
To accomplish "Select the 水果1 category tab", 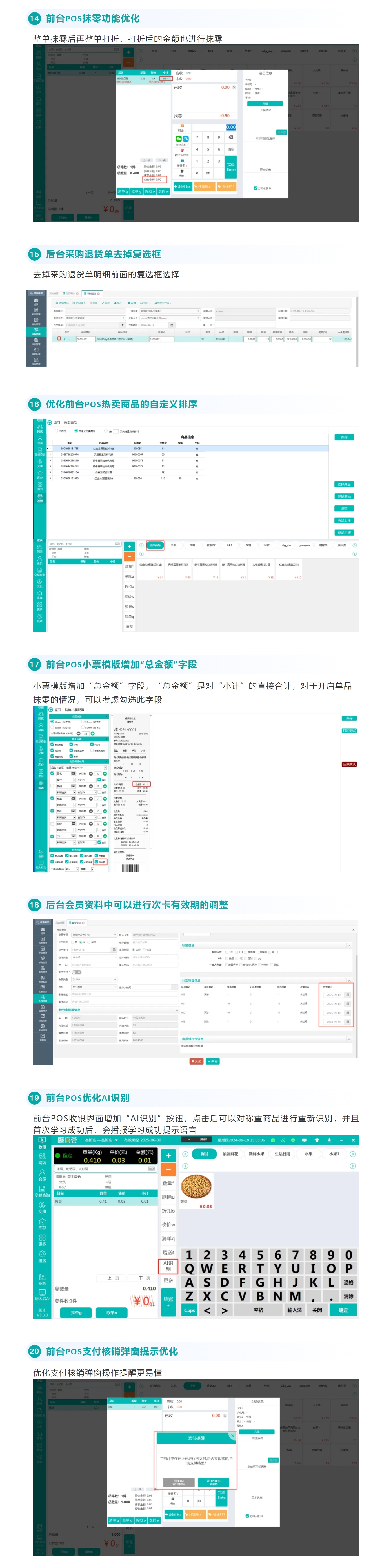I will [x=334, y=1154].
